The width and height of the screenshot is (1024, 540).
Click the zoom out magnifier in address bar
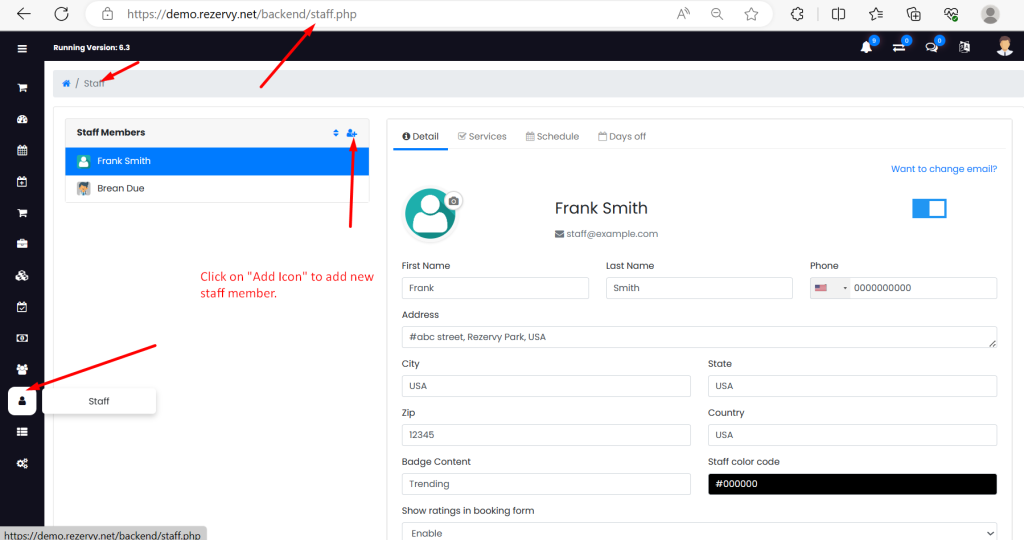[x=717, y=14]
